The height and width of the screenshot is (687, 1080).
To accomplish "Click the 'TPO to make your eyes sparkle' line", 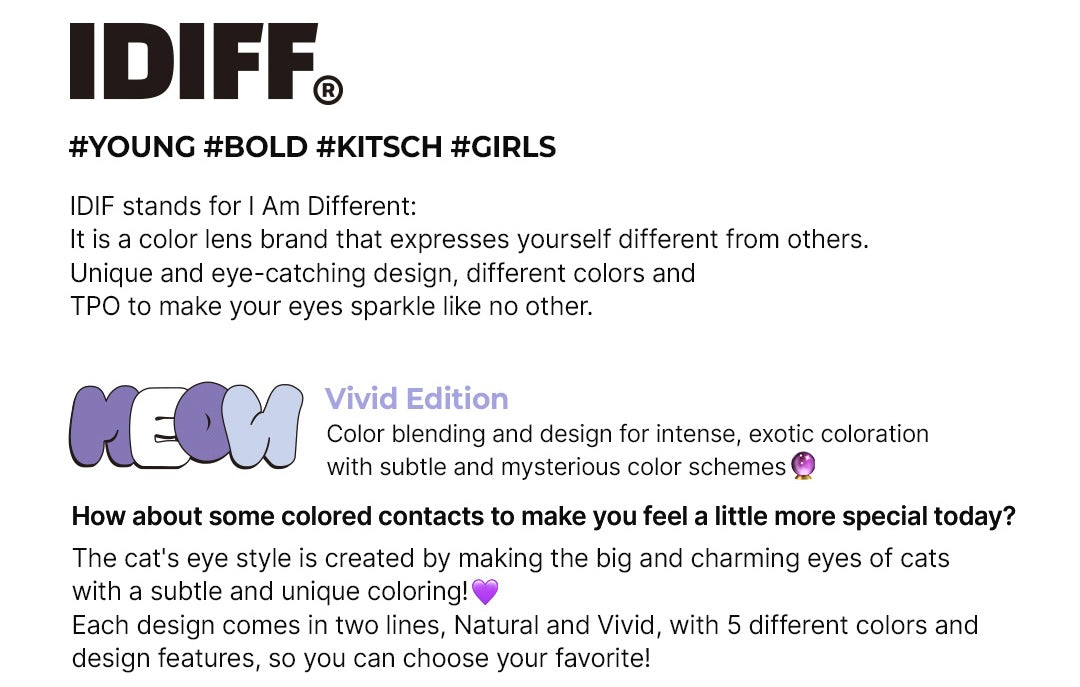I will click(331, 306).
